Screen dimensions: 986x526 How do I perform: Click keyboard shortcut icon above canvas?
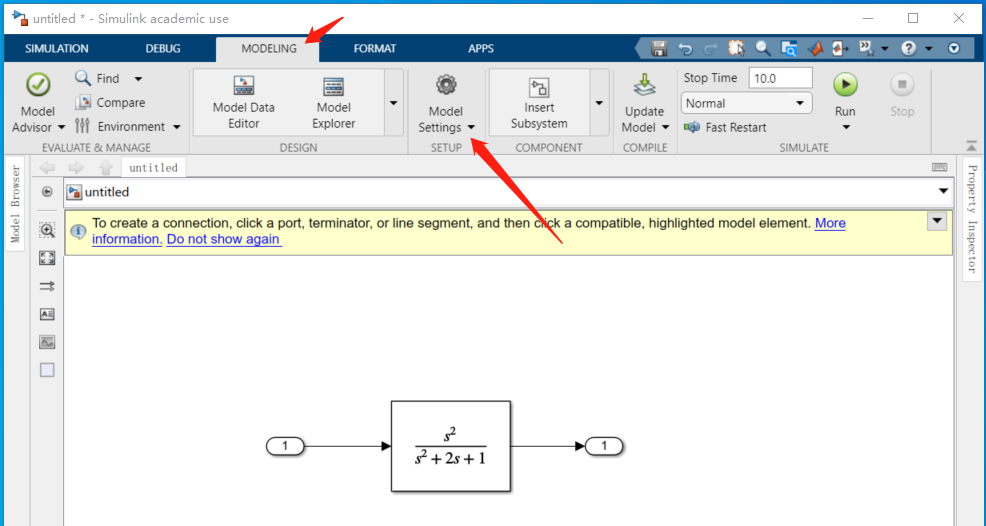pos(939,167)
